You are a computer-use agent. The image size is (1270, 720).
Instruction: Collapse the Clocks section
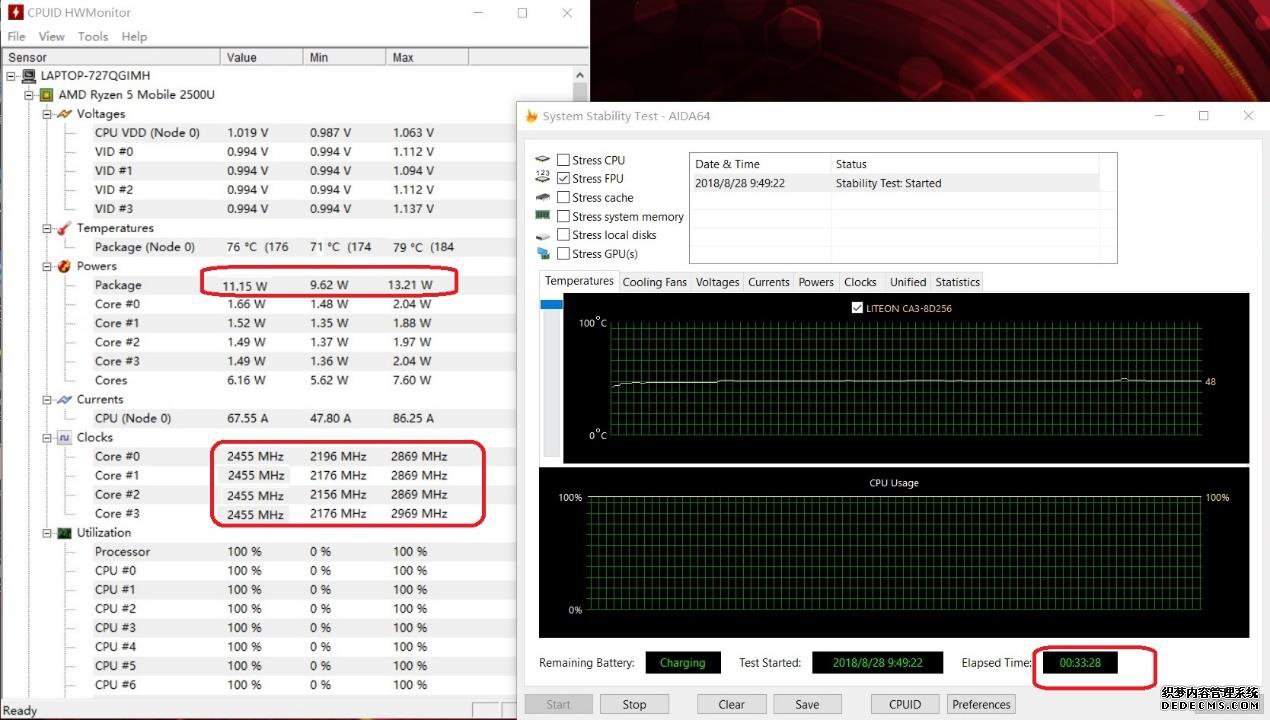(x=47, y=437)
